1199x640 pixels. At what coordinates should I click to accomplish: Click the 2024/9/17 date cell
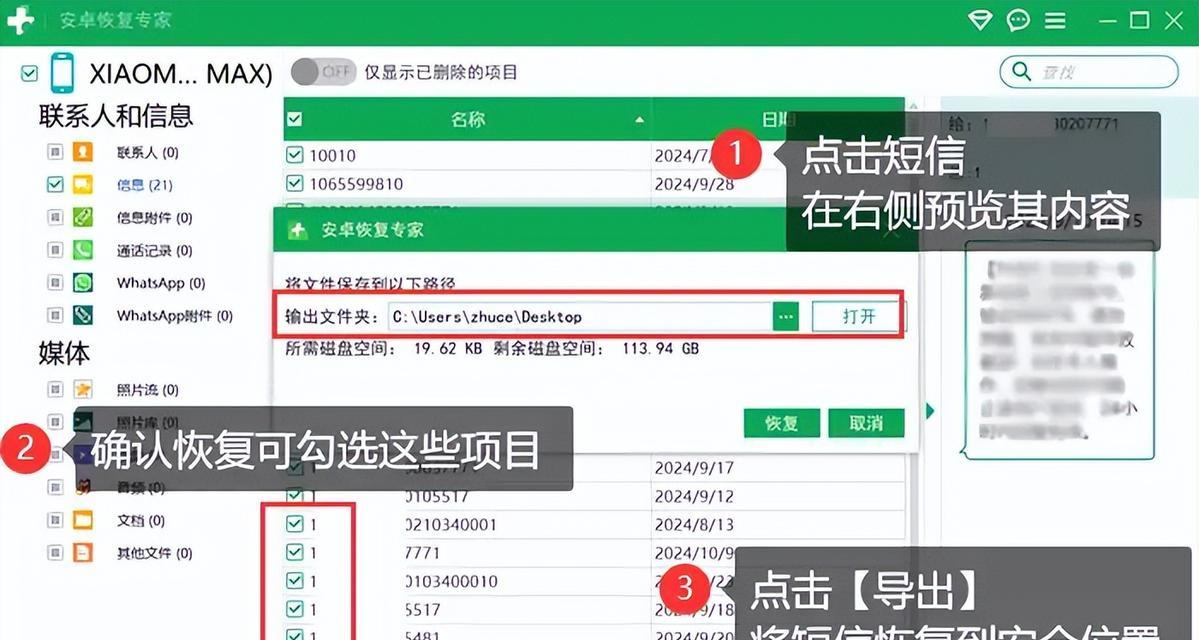point(694,467)
